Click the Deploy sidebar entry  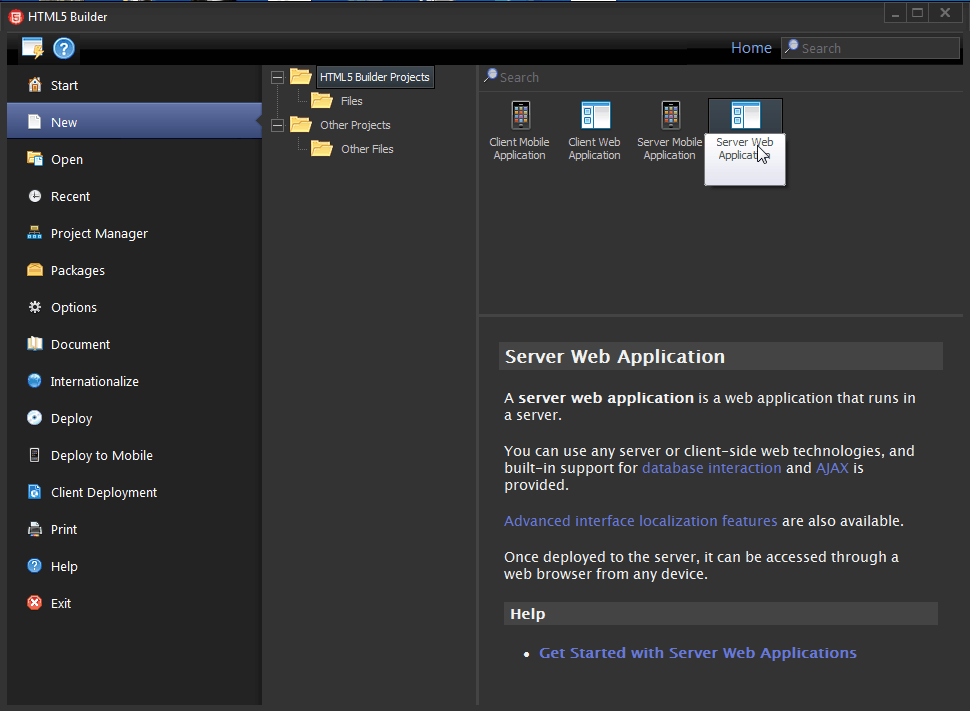point(134,418)
